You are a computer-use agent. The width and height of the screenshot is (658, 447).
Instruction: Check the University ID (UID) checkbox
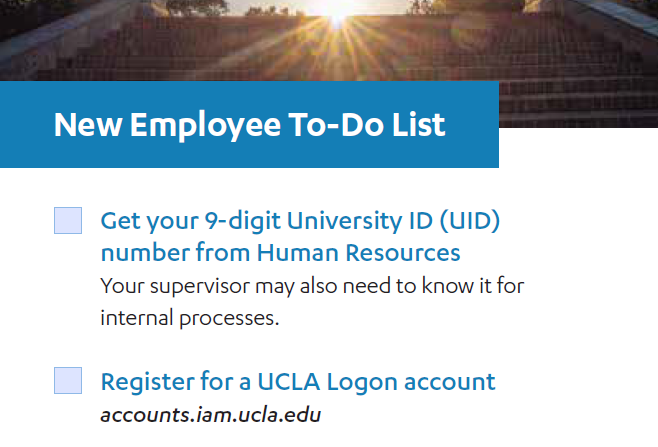point(68,220)
